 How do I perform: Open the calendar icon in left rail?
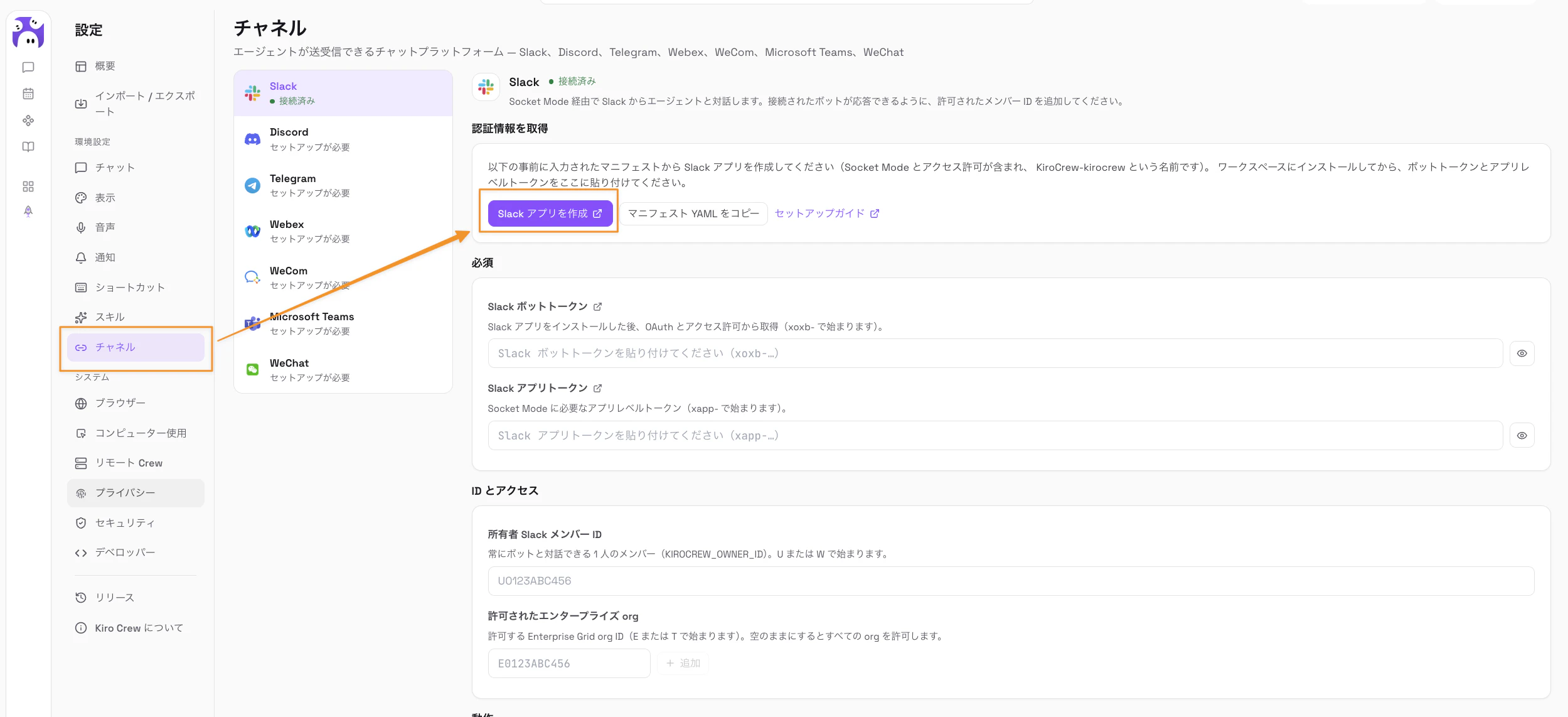[28, 94]
